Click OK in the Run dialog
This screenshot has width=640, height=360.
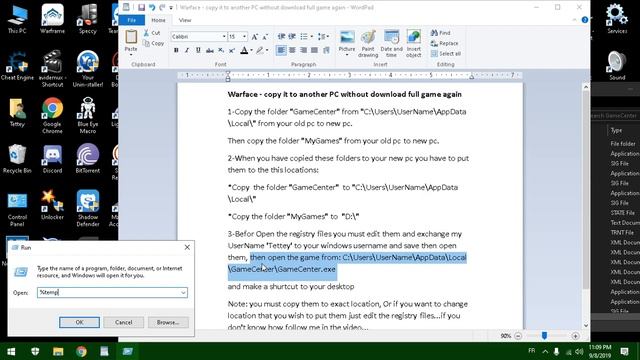[x=80, y=322]
